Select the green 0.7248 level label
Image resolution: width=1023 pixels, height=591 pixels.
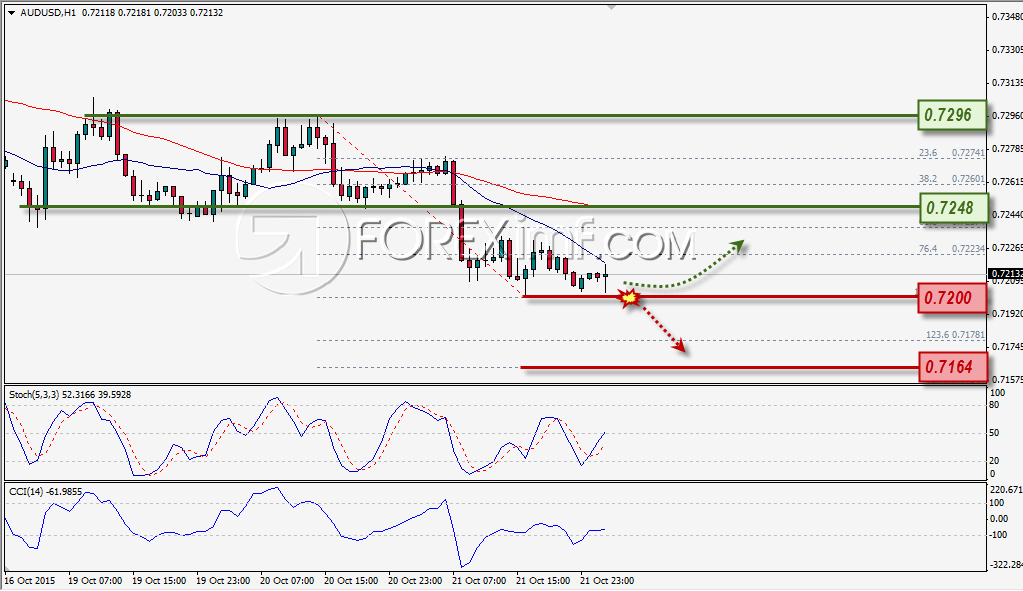point(952,208)
